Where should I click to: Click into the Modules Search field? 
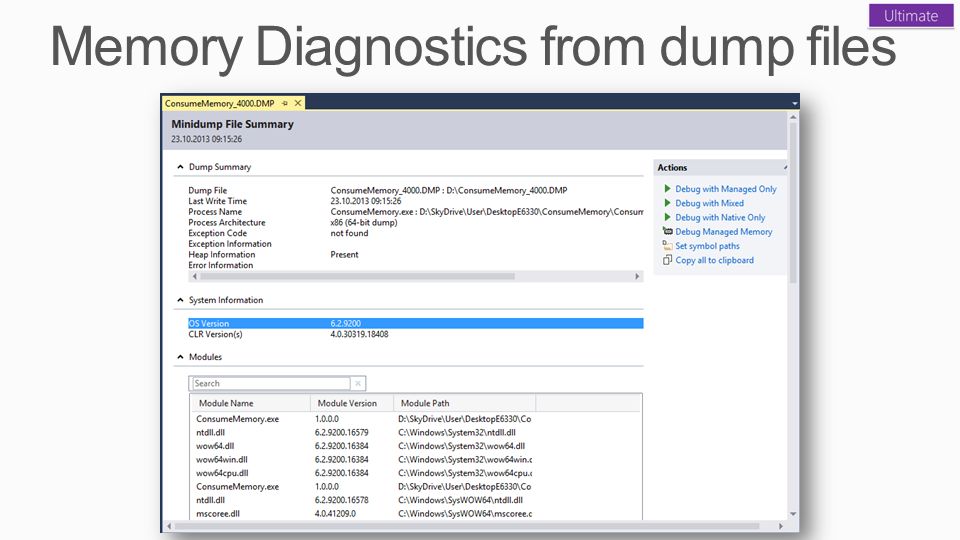click(x=271, y=383)
